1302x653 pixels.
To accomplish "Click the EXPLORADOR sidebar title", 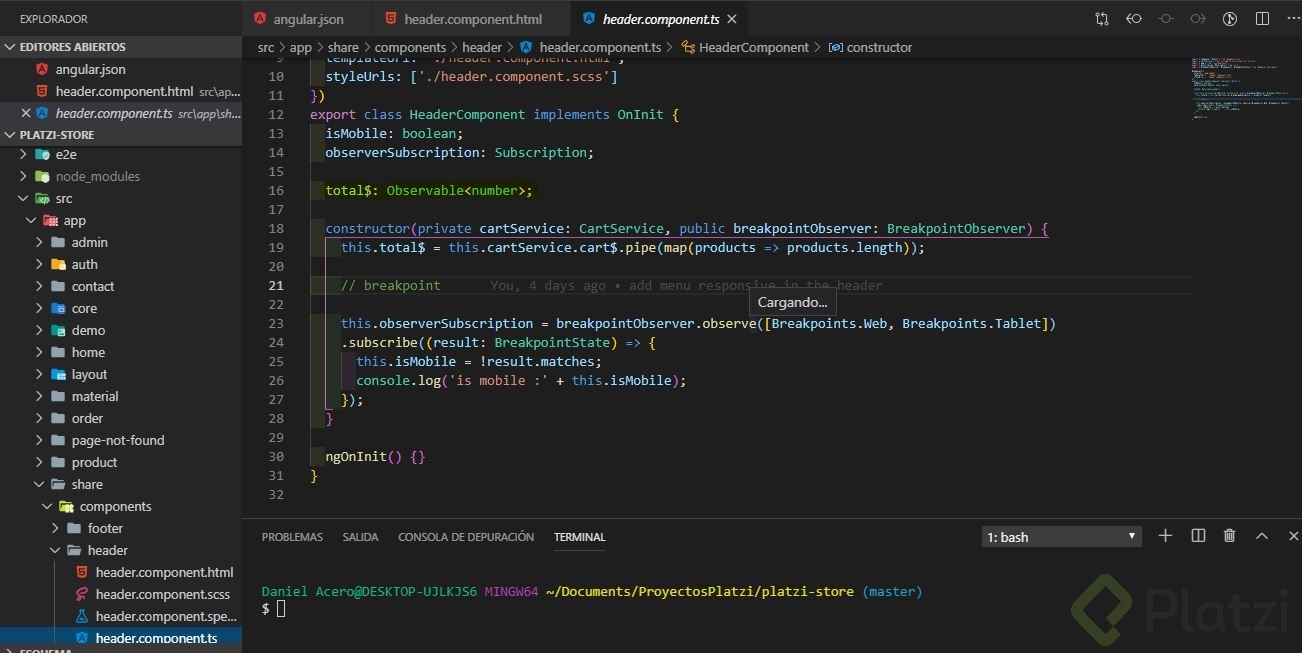I will 54,19.
